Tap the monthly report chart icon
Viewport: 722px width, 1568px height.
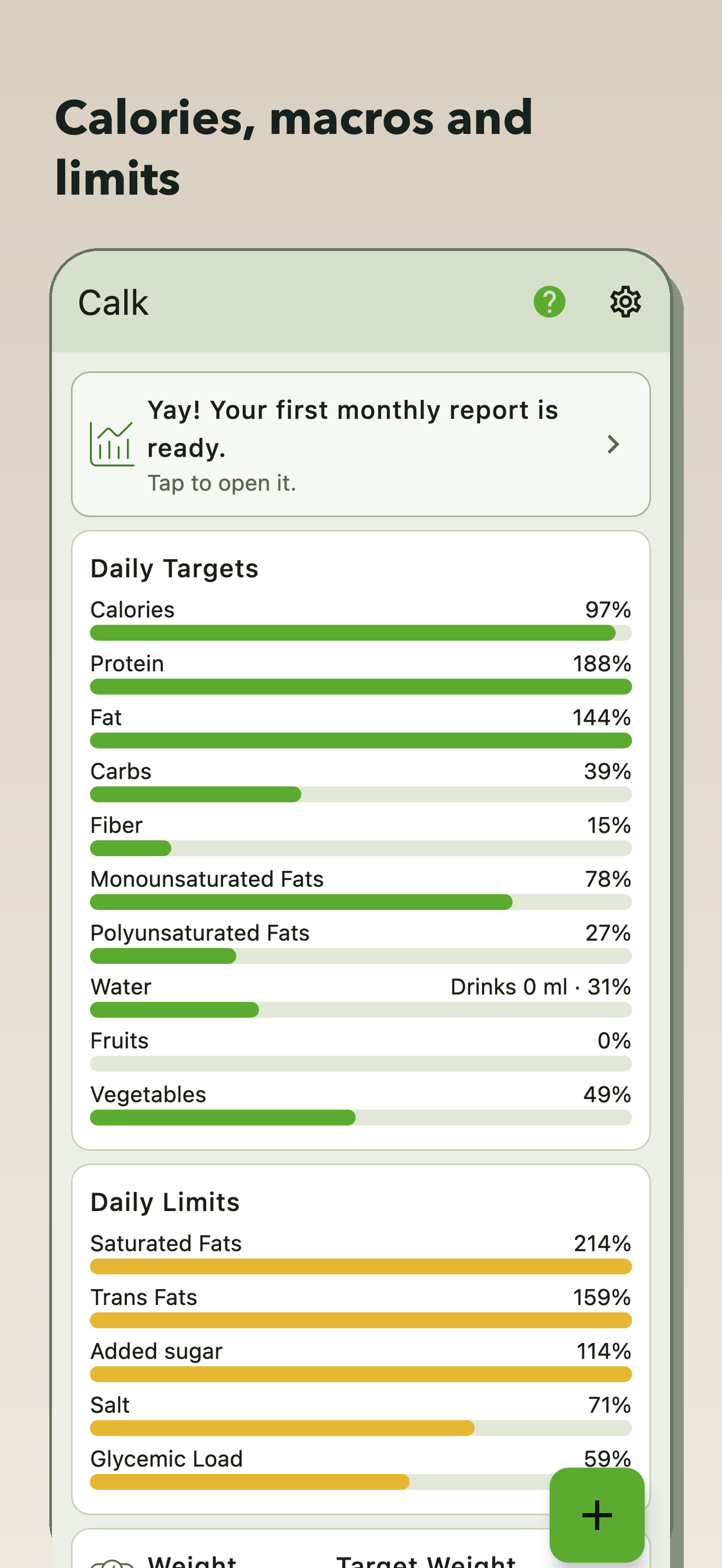point(112,444)
